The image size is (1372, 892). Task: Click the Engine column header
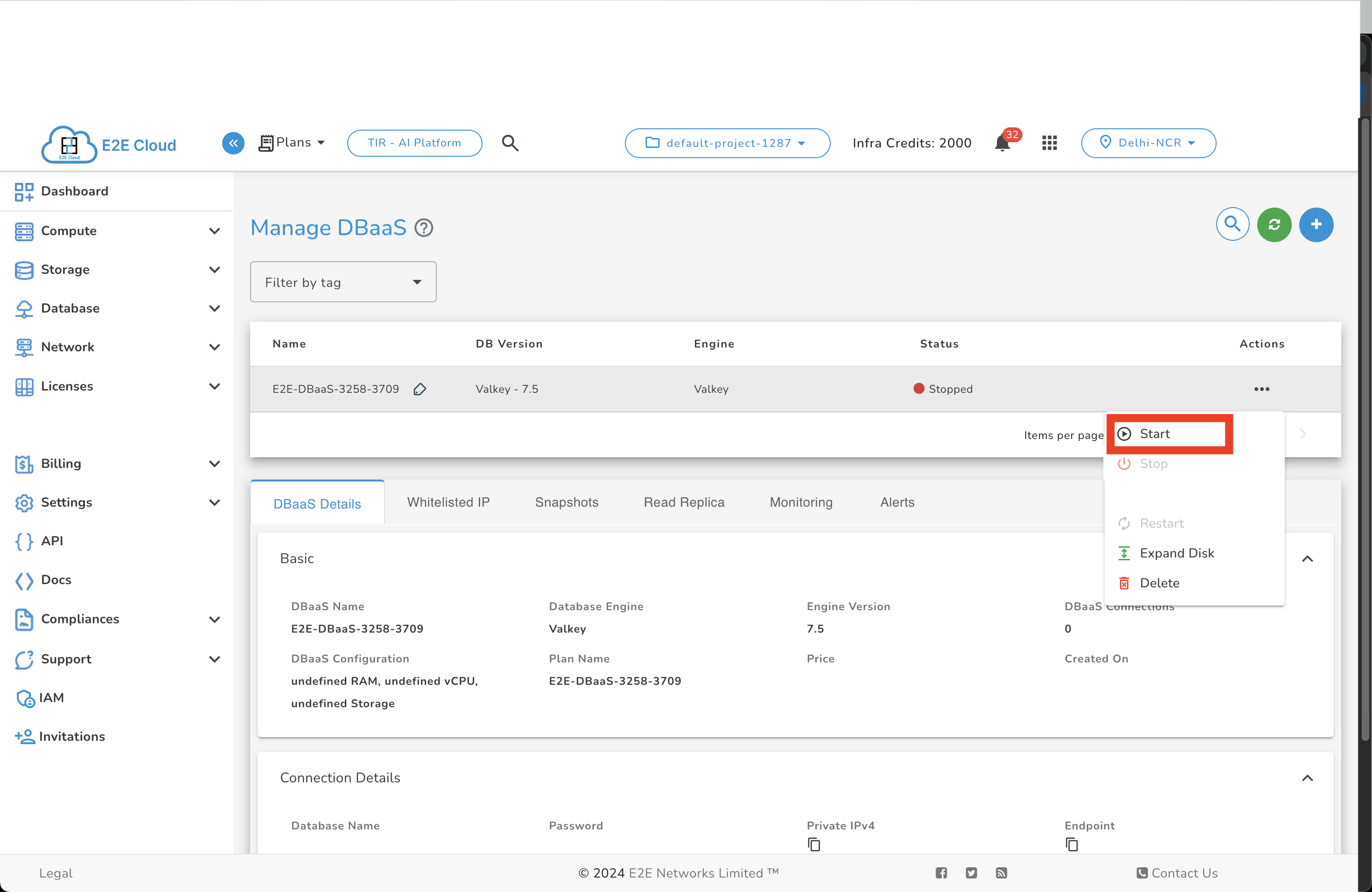click(x=714, y=344)
